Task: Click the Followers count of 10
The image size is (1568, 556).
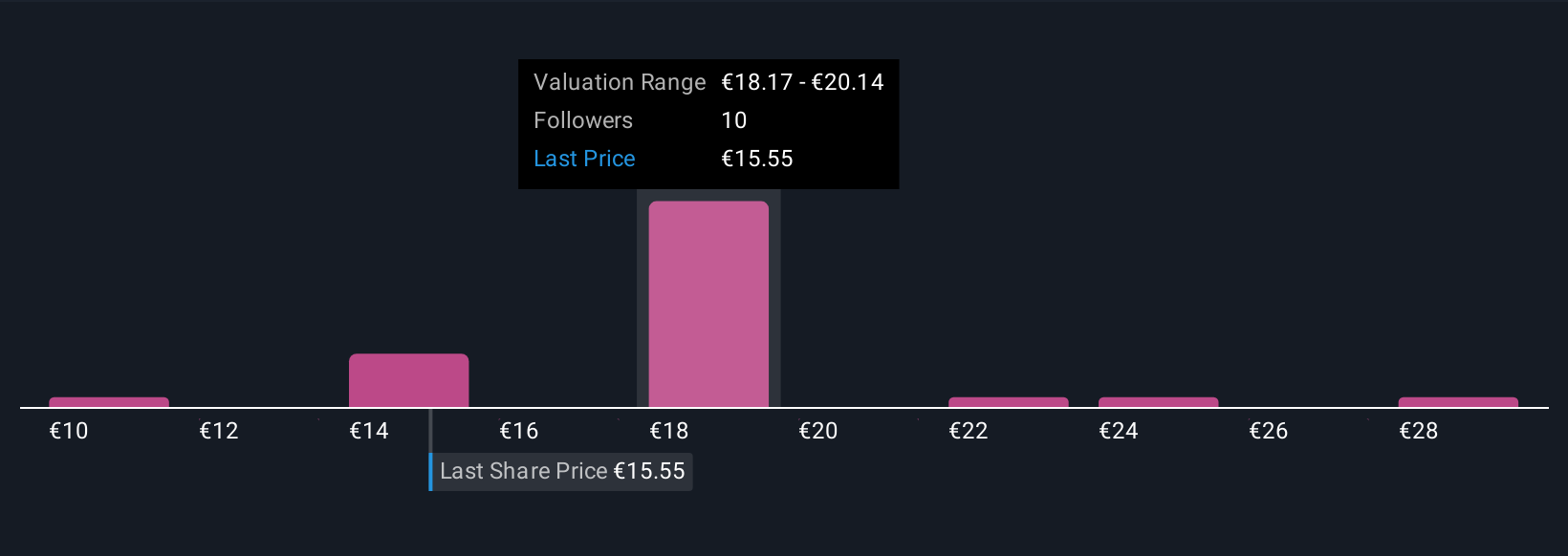Action: (733, 120)
